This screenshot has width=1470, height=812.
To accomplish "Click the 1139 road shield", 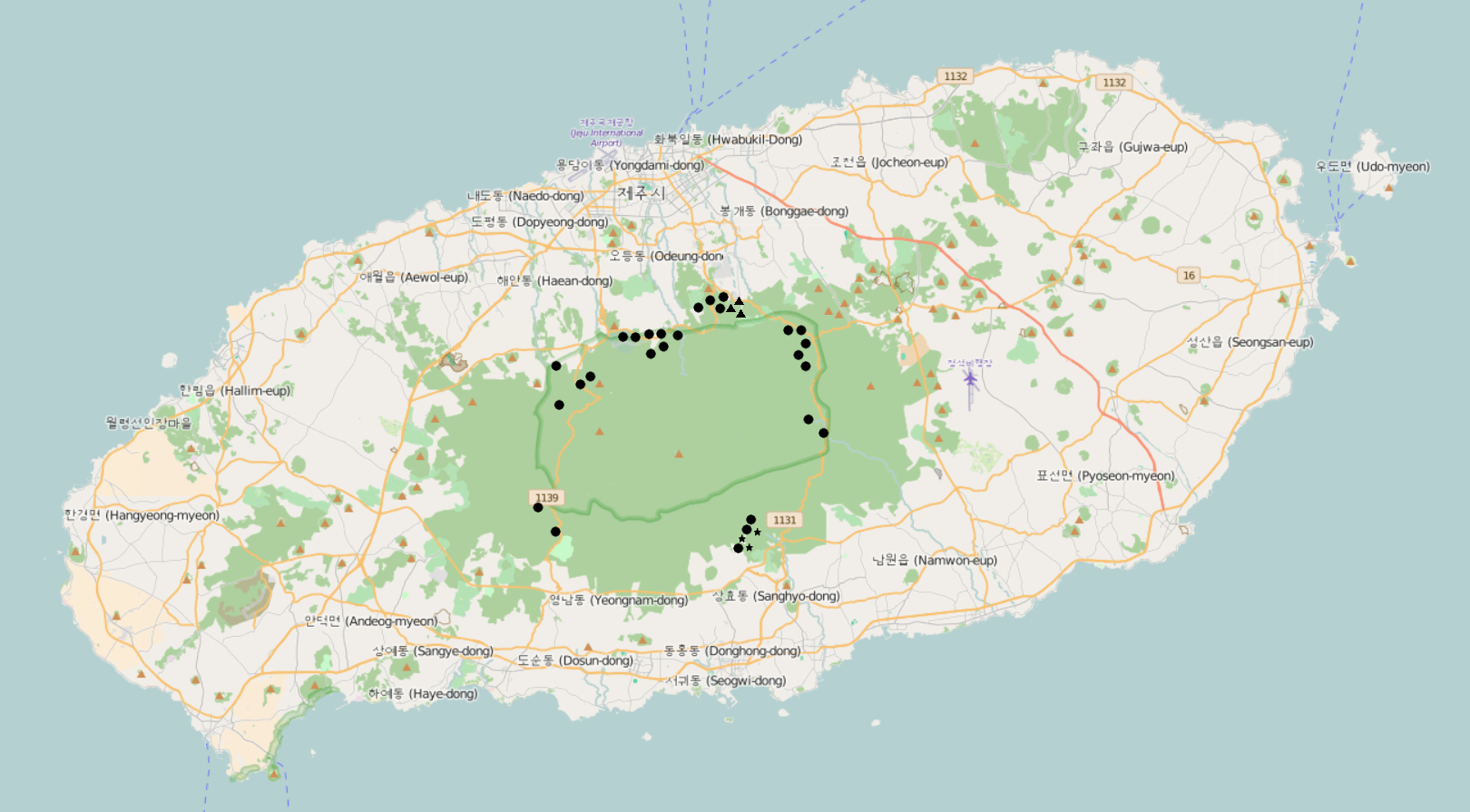I will click(x=546, y=497).
